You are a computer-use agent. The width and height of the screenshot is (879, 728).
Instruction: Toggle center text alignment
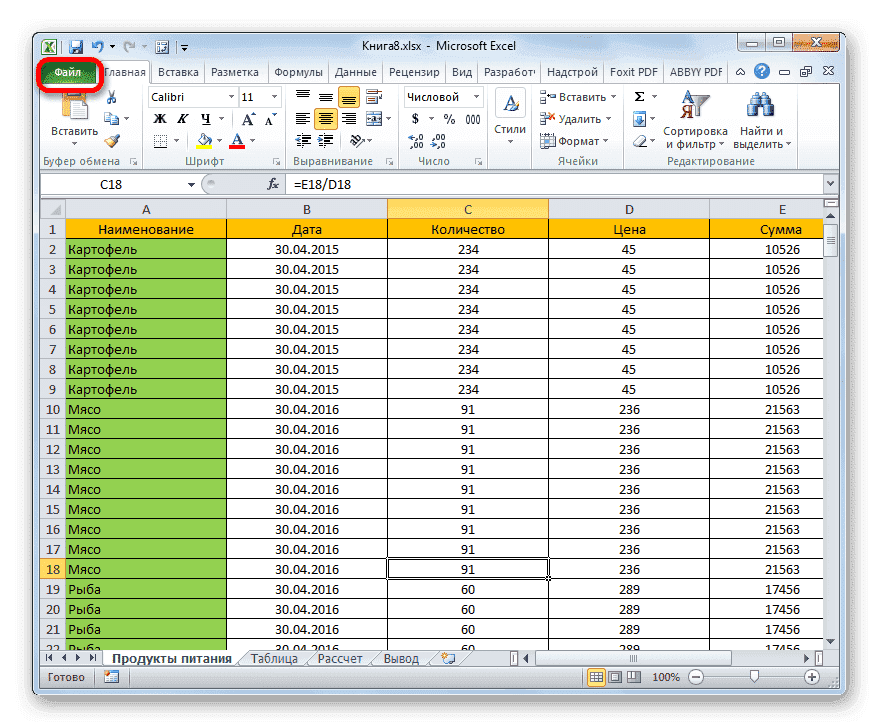(x=325, y=118)
